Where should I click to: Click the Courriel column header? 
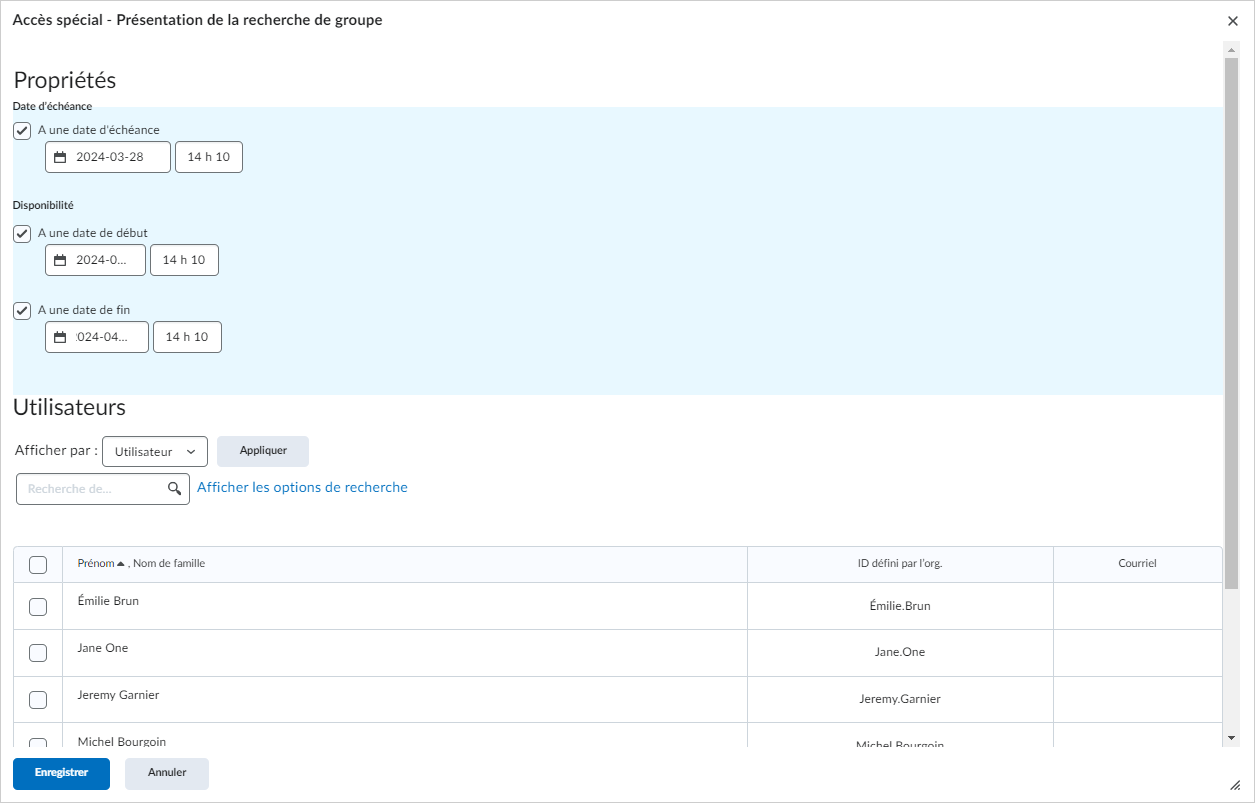[x=1137, y=564]
